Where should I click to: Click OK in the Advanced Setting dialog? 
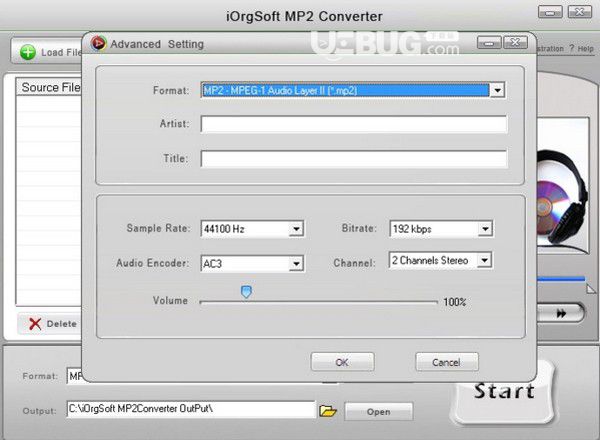click(x=342, y=362)
